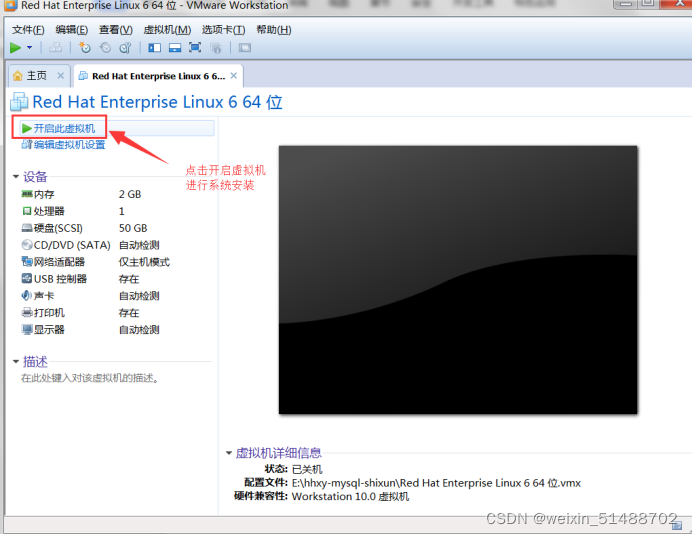Click the memory chip icon
Screen dimensions: 692x535
point(27,194)
